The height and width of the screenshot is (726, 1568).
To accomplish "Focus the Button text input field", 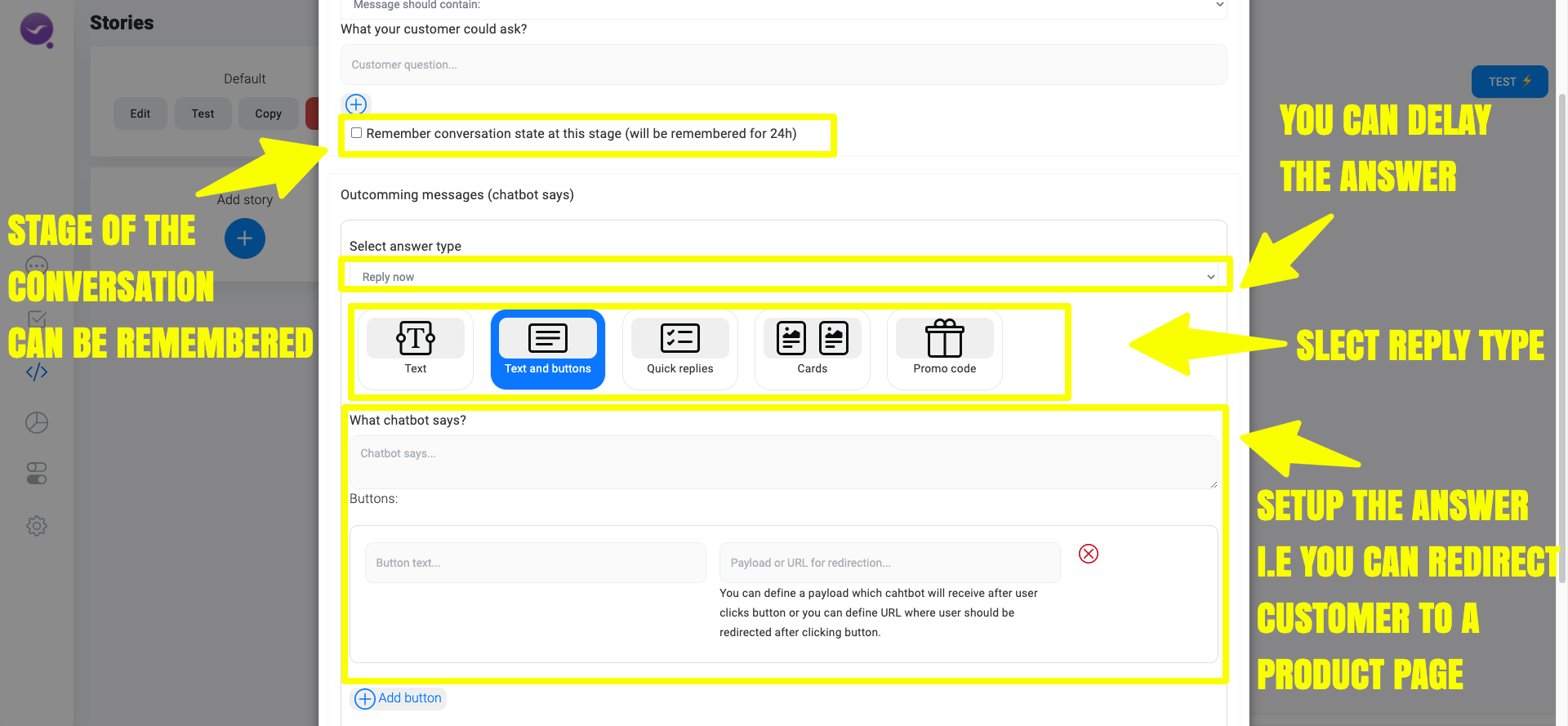I will (x=535, y=563).
